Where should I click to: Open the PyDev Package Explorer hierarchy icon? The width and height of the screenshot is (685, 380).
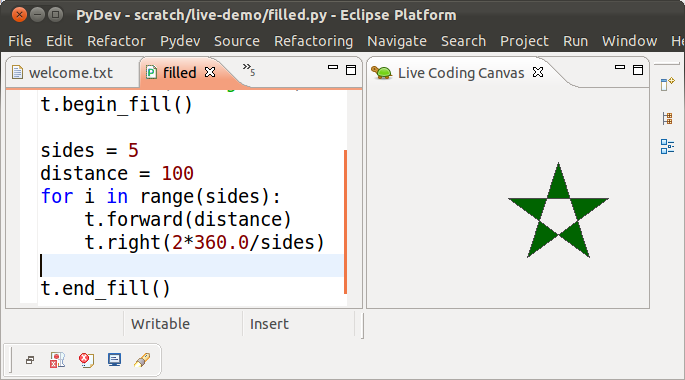(x=668, y=118)
